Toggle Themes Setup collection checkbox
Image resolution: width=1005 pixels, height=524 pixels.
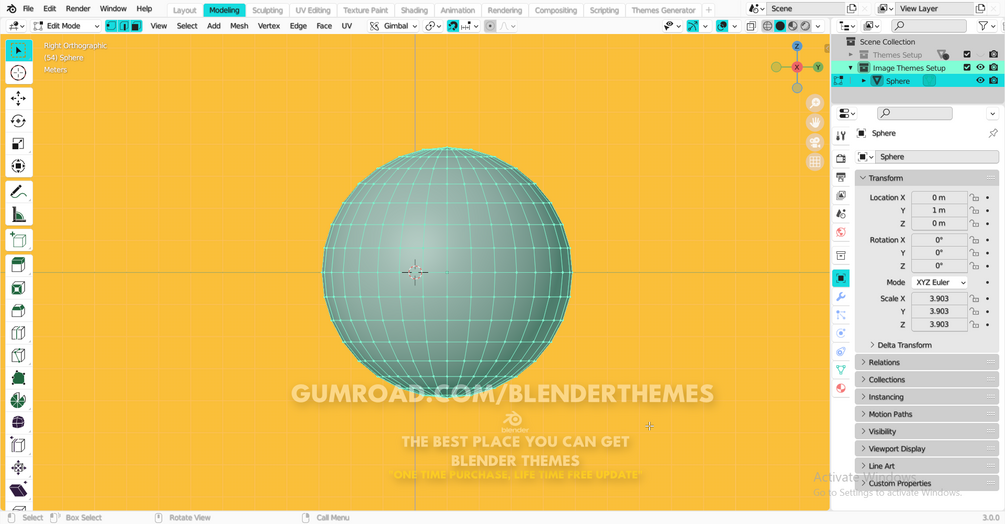tap(967, 54)
